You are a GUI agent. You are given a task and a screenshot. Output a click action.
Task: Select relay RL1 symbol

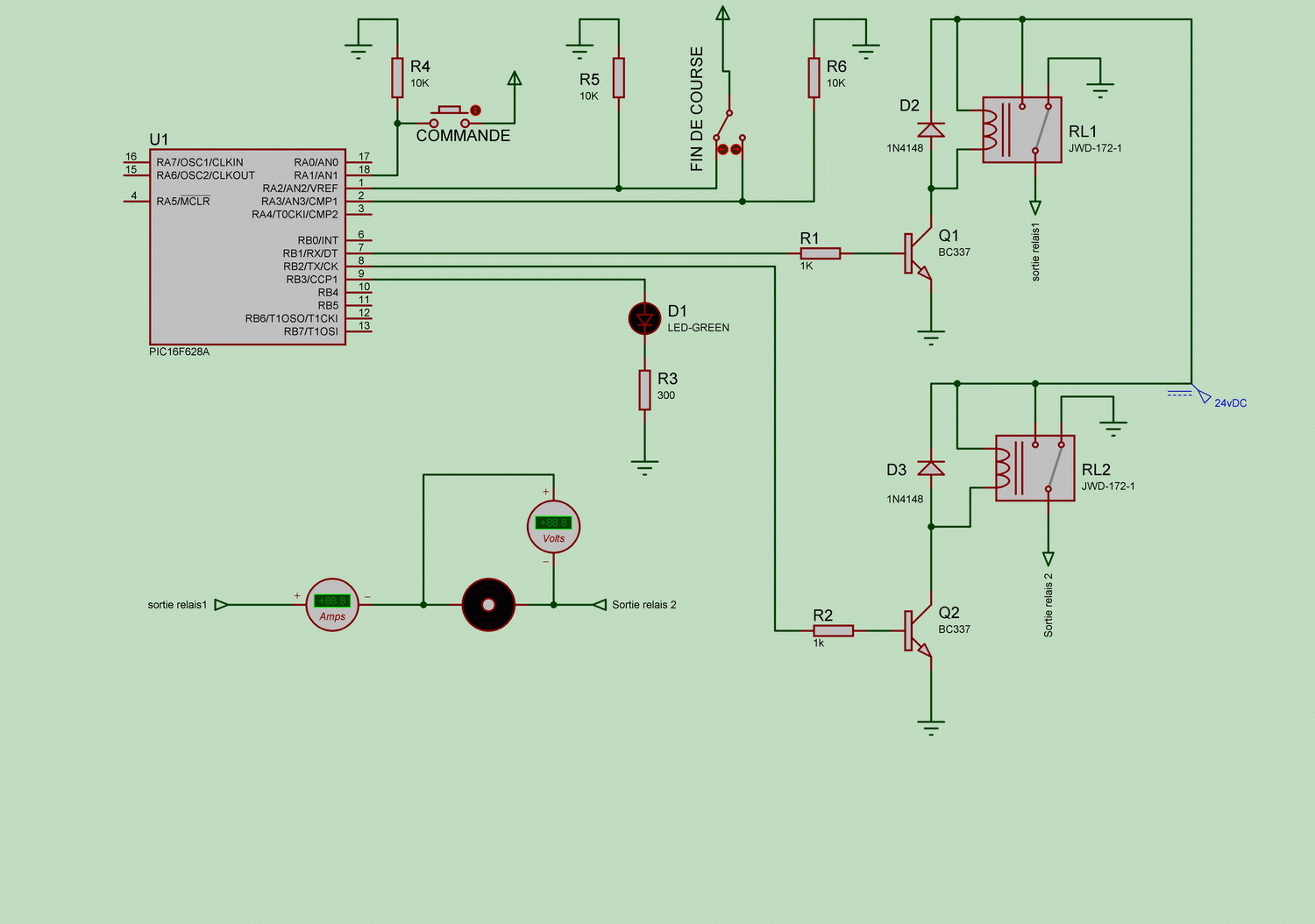click(x=1022, y=130)
